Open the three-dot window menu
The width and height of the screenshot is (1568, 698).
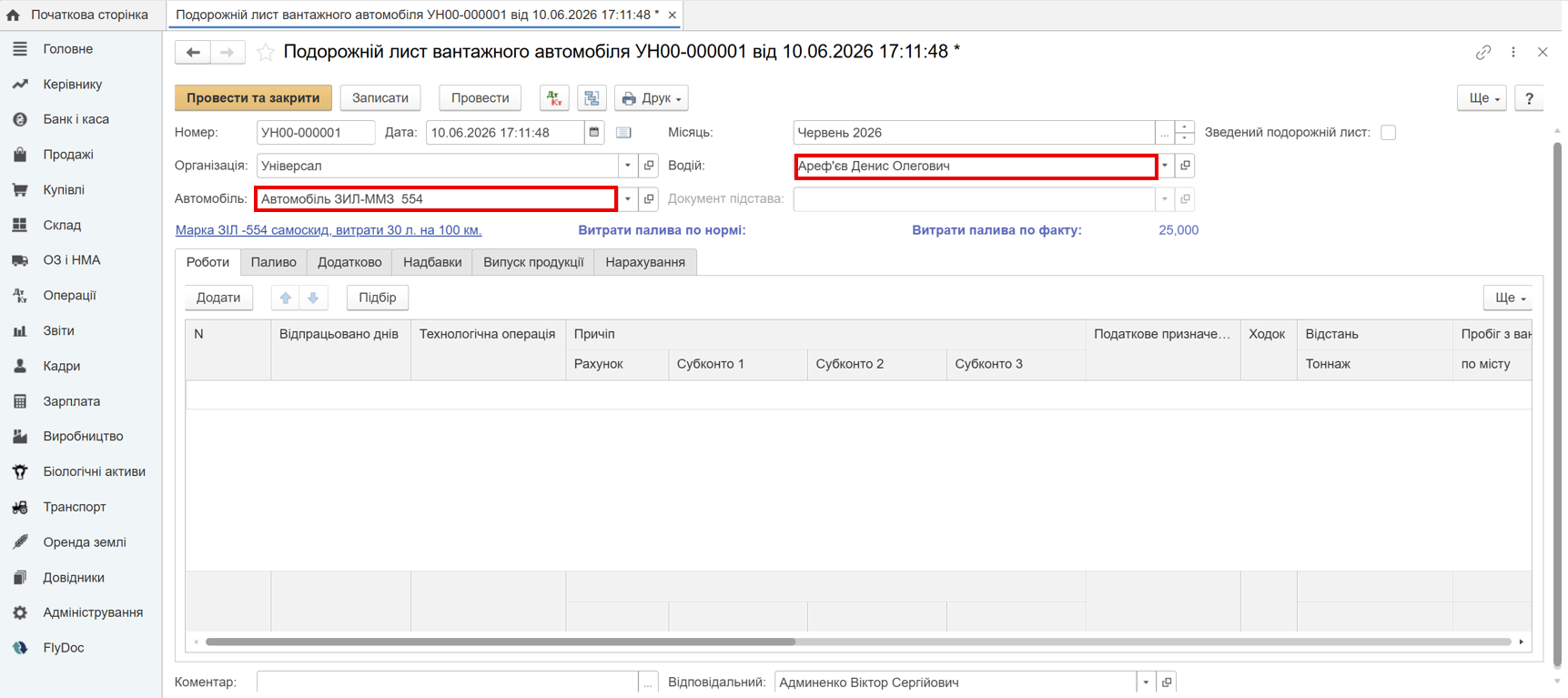tap(1513, 53)
